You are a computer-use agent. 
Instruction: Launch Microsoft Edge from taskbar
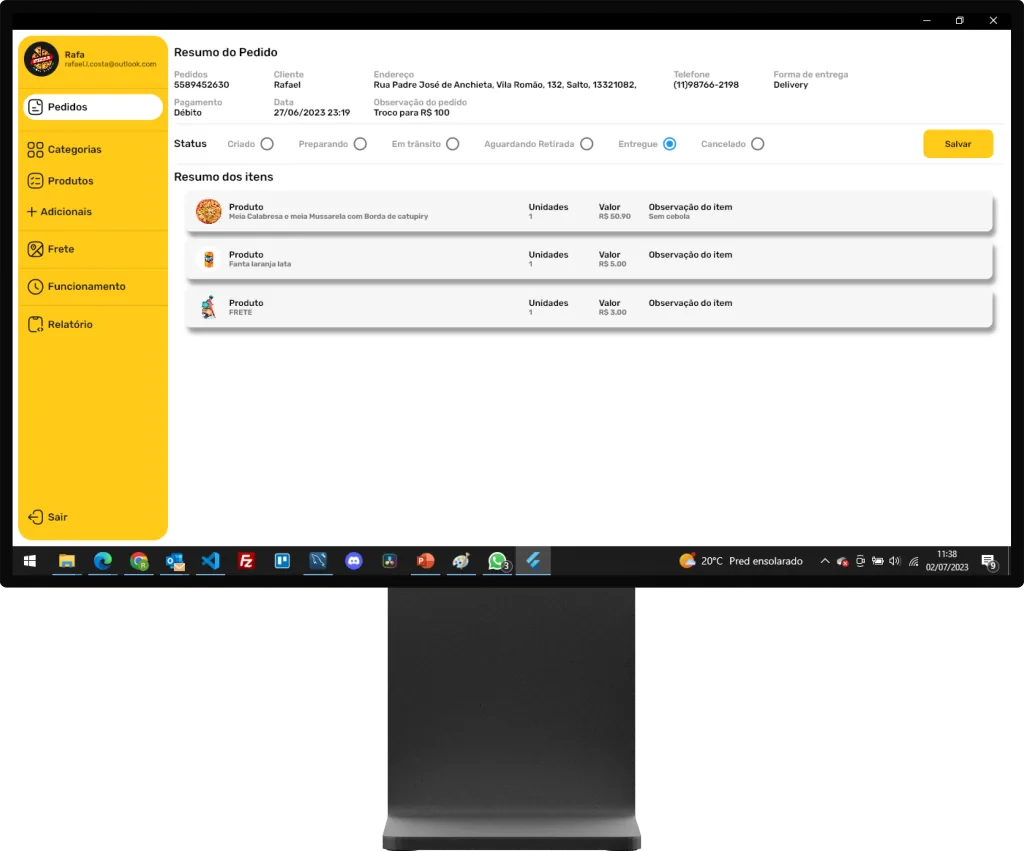103,561
